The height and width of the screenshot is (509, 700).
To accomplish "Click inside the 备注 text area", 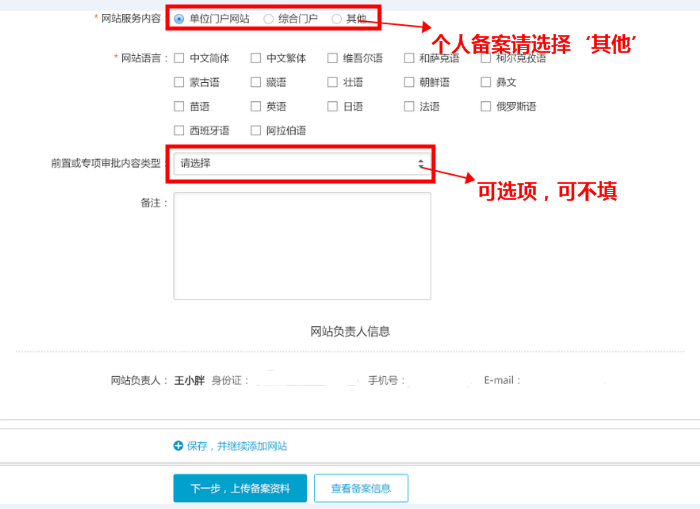I will pos(302,246).
